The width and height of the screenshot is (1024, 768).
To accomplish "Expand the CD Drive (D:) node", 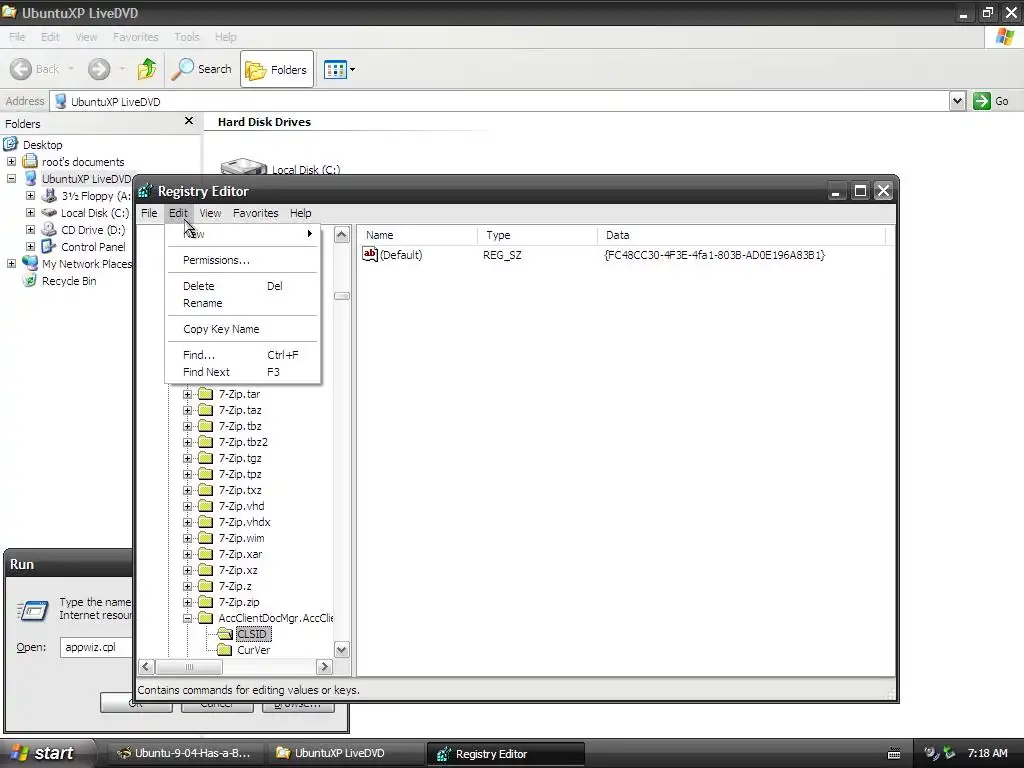I will (x=30, y=229).
